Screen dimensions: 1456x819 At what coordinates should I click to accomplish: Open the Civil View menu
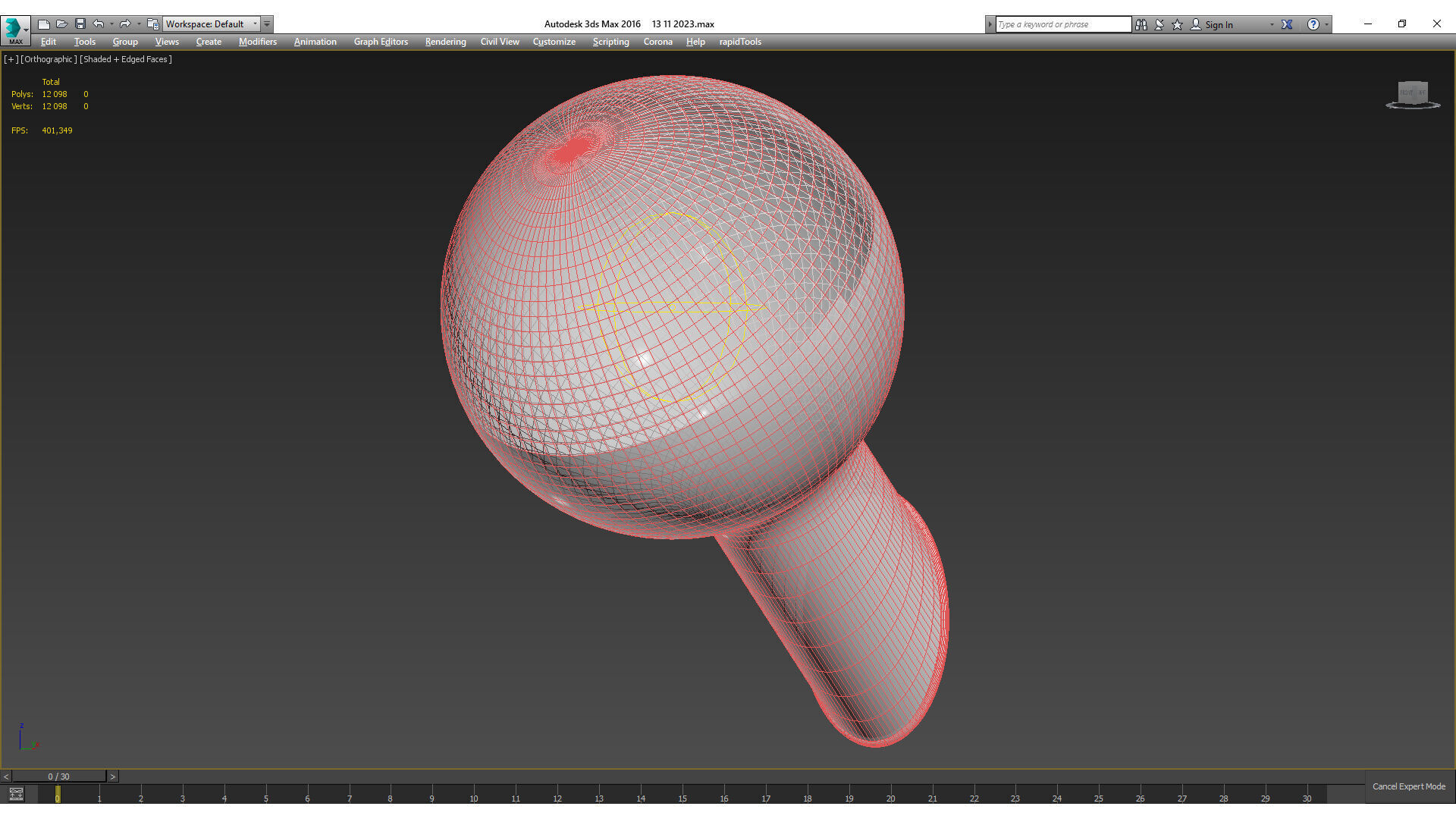(500, 42)
